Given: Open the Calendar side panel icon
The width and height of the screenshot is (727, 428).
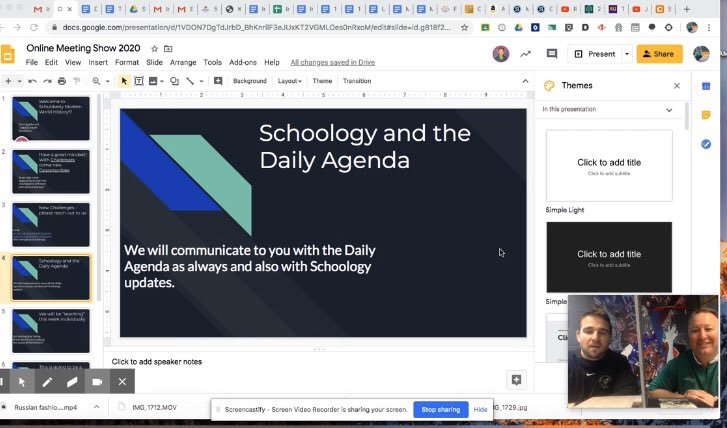Looking at the screenshot, I should coord(706,86).
